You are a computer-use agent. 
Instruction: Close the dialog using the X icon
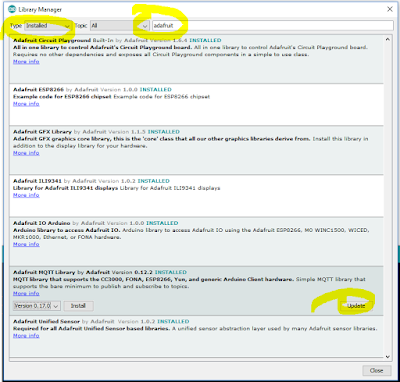pos(390,9)
